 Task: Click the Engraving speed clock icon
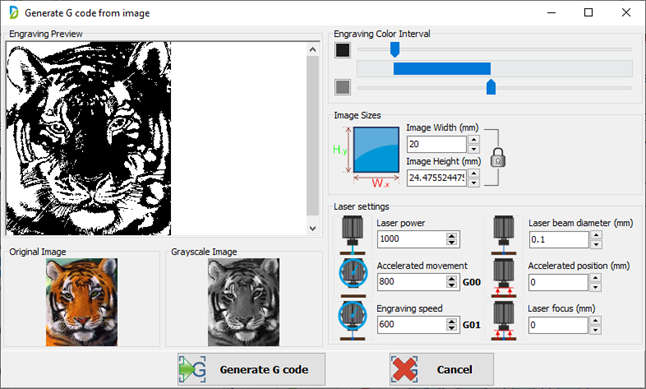(353, 320)
